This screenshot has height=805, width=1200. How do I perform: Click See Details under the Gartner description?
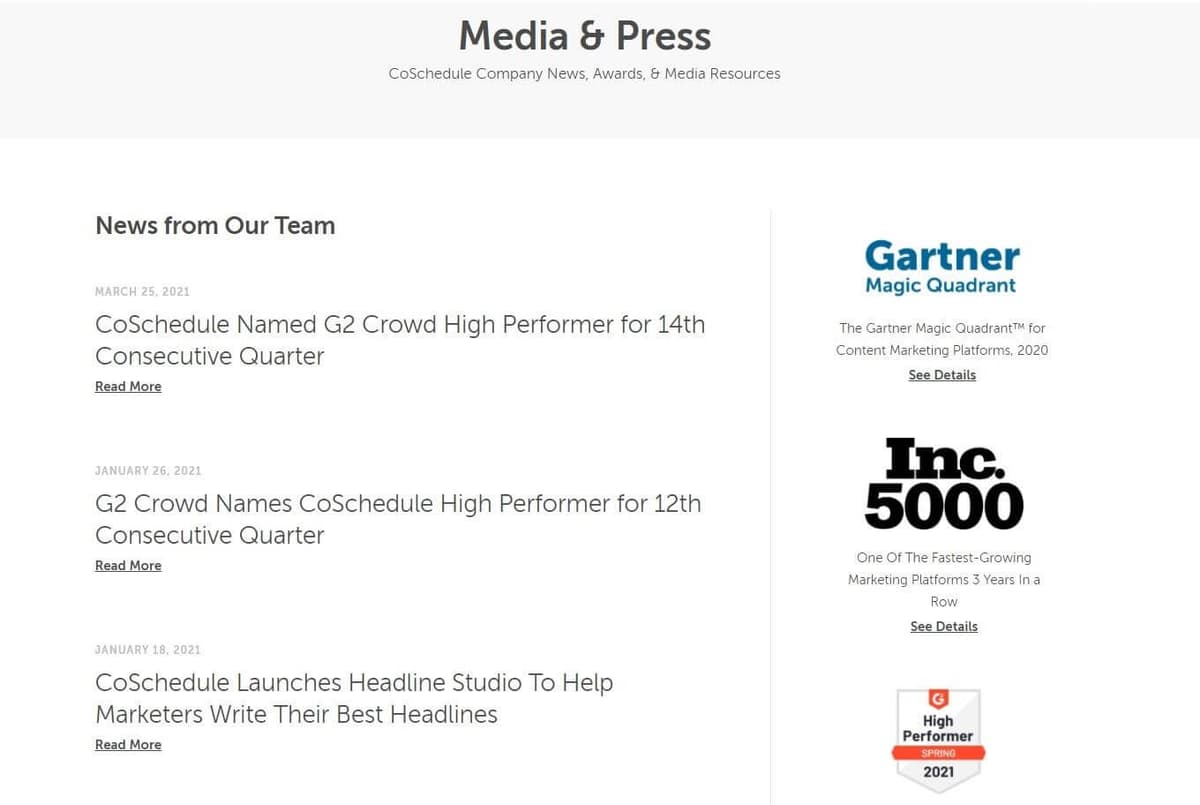tap(941, 374)
